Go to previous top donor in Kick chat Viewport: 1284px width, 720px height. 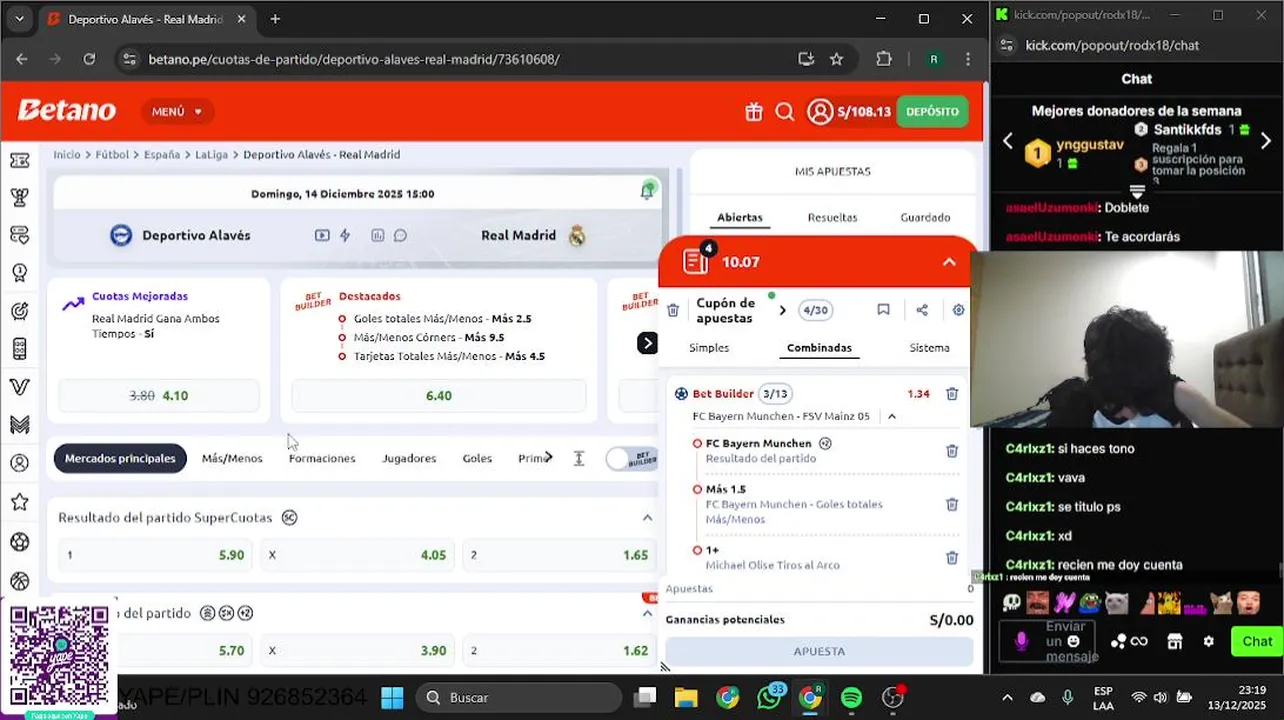pos(1008,142)
